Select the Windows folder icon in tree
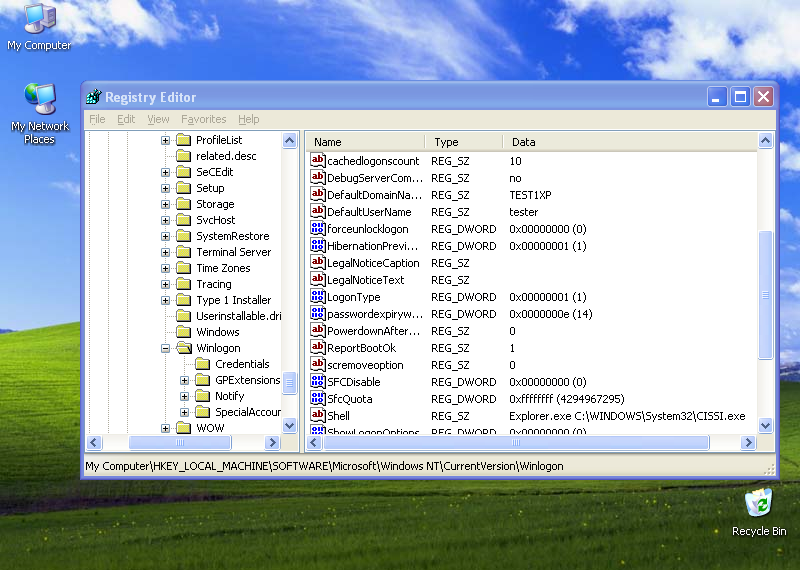The width and height of the screenshot is (800, 570). point(183,332)
